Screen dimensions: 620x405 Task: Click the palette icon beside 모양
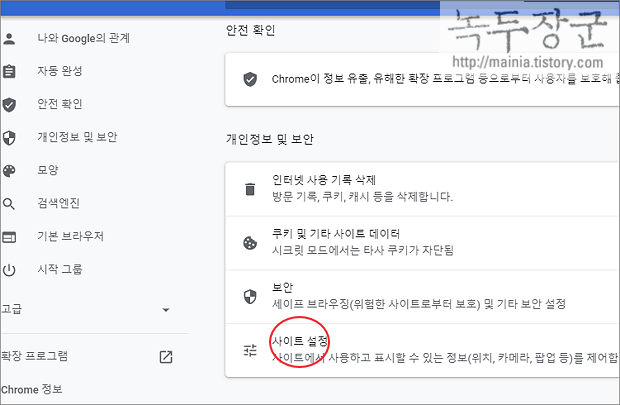tap(9, 171)
